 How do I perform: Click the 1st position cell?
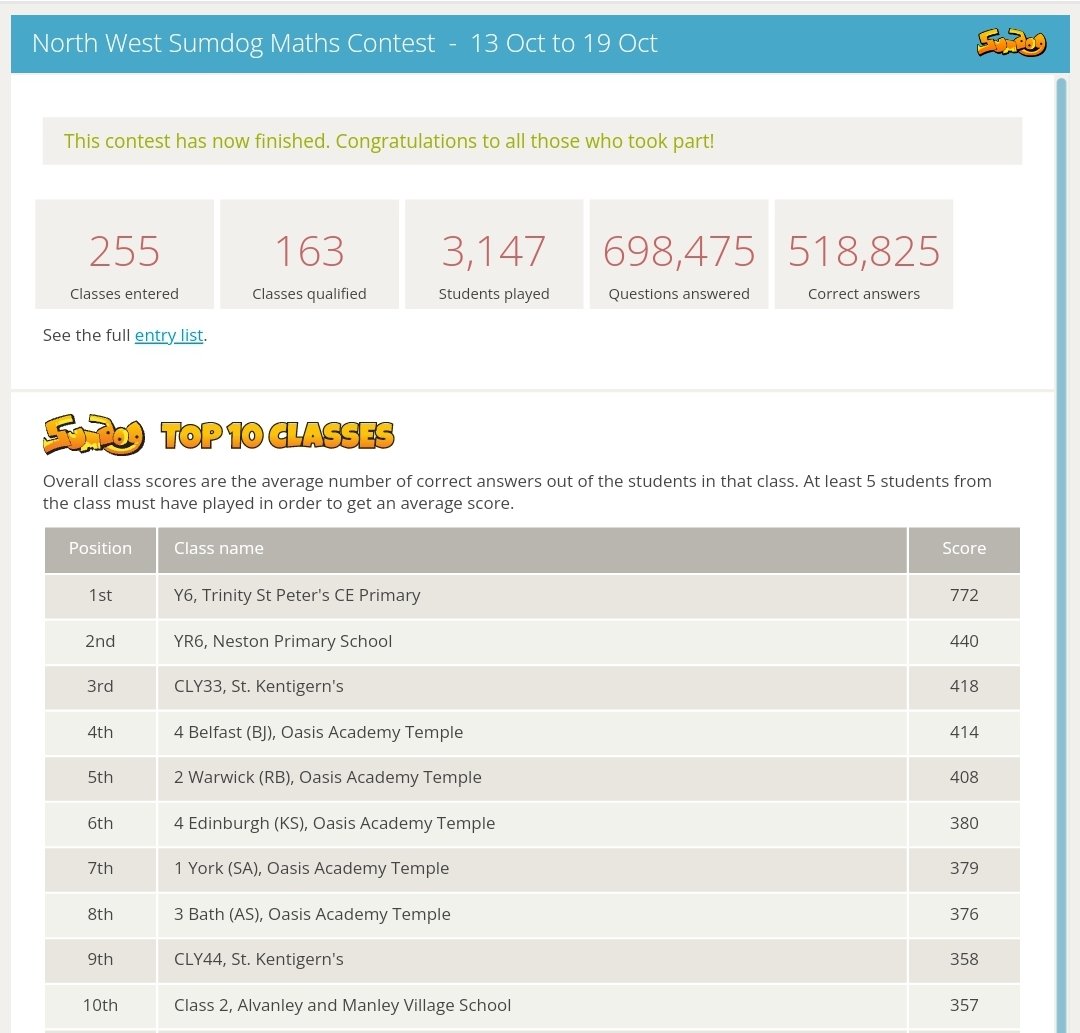click(x=101, y=596)
